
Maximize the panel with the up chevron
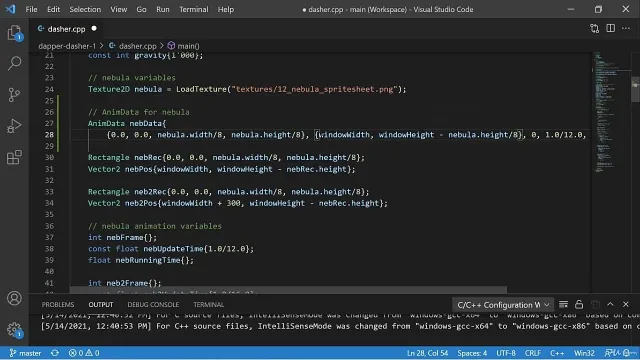pos(610,304)
